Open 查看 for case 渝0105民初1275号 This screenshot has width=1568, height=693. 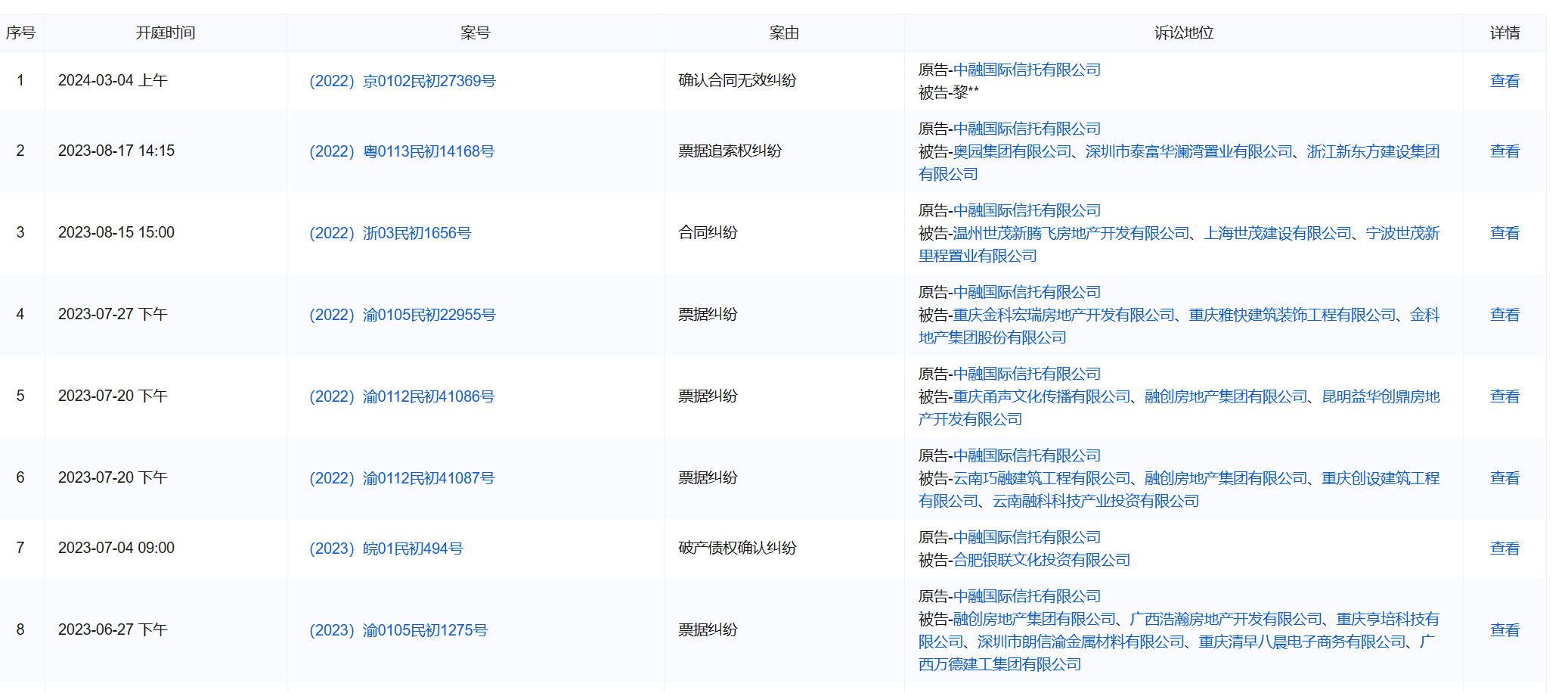click(1504, 630)
